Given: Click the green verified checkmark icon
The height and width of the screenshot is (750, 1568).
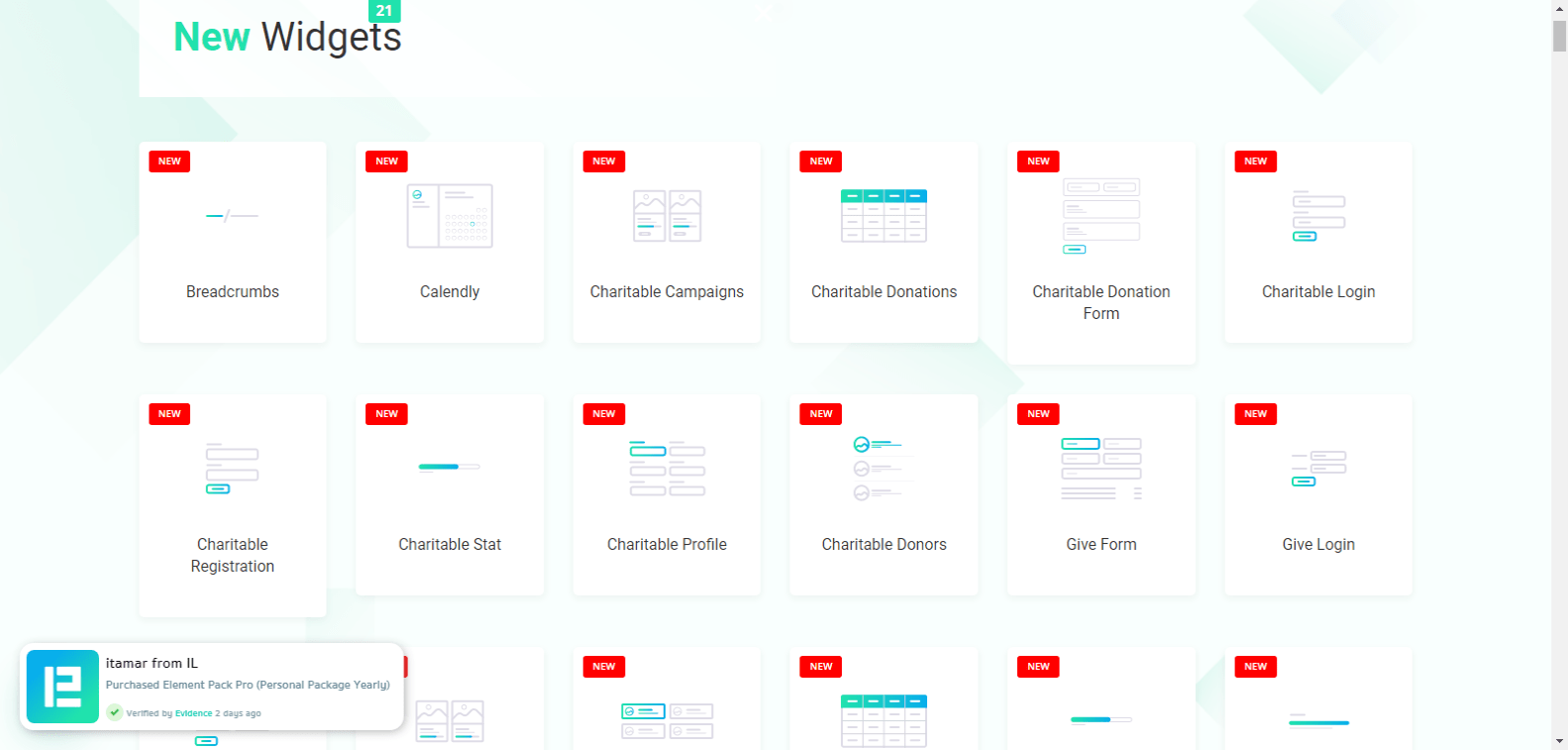Looking at the screenshot, I should pos(115,712).
